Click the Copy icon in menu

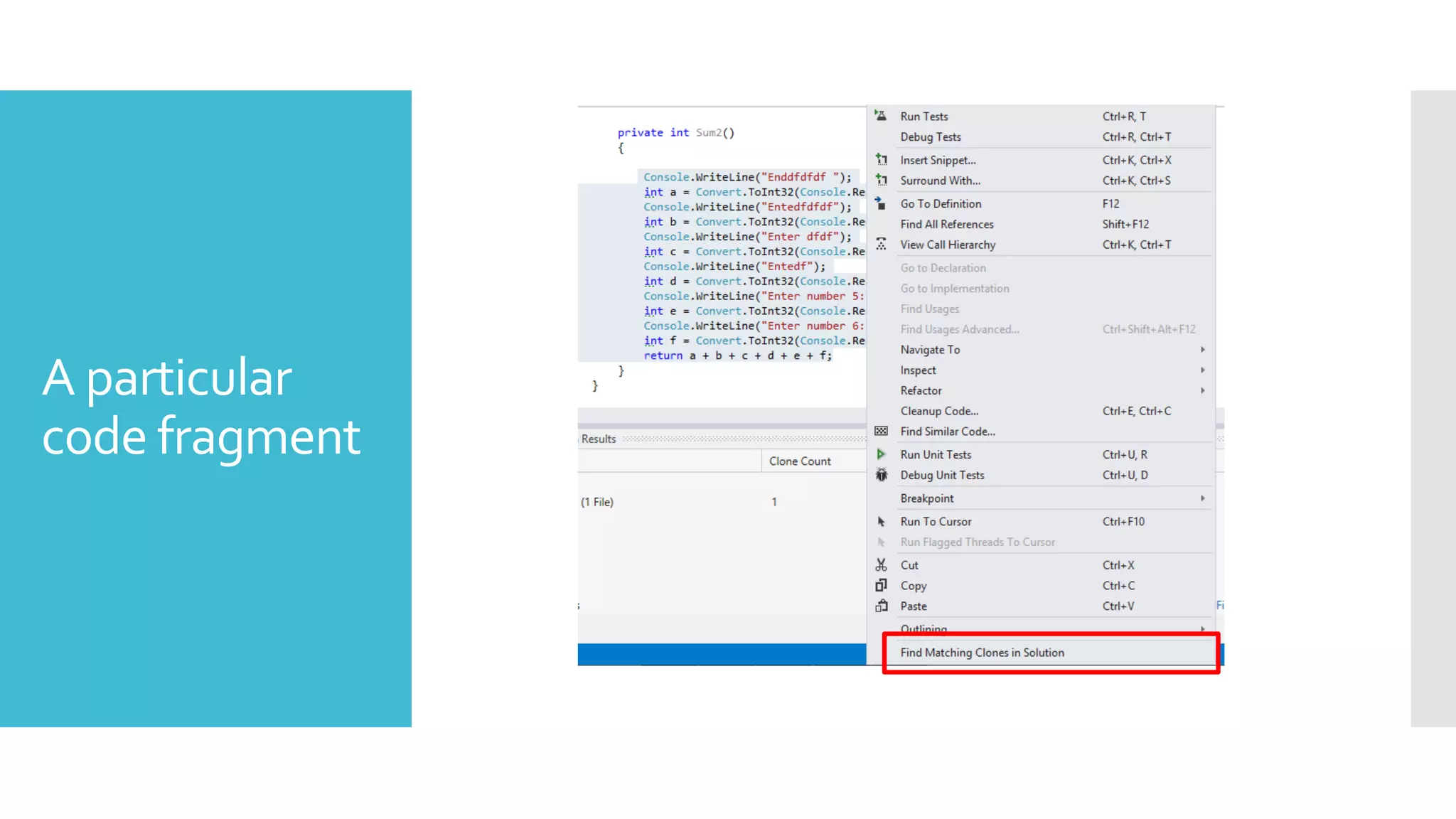click(881, 586)
